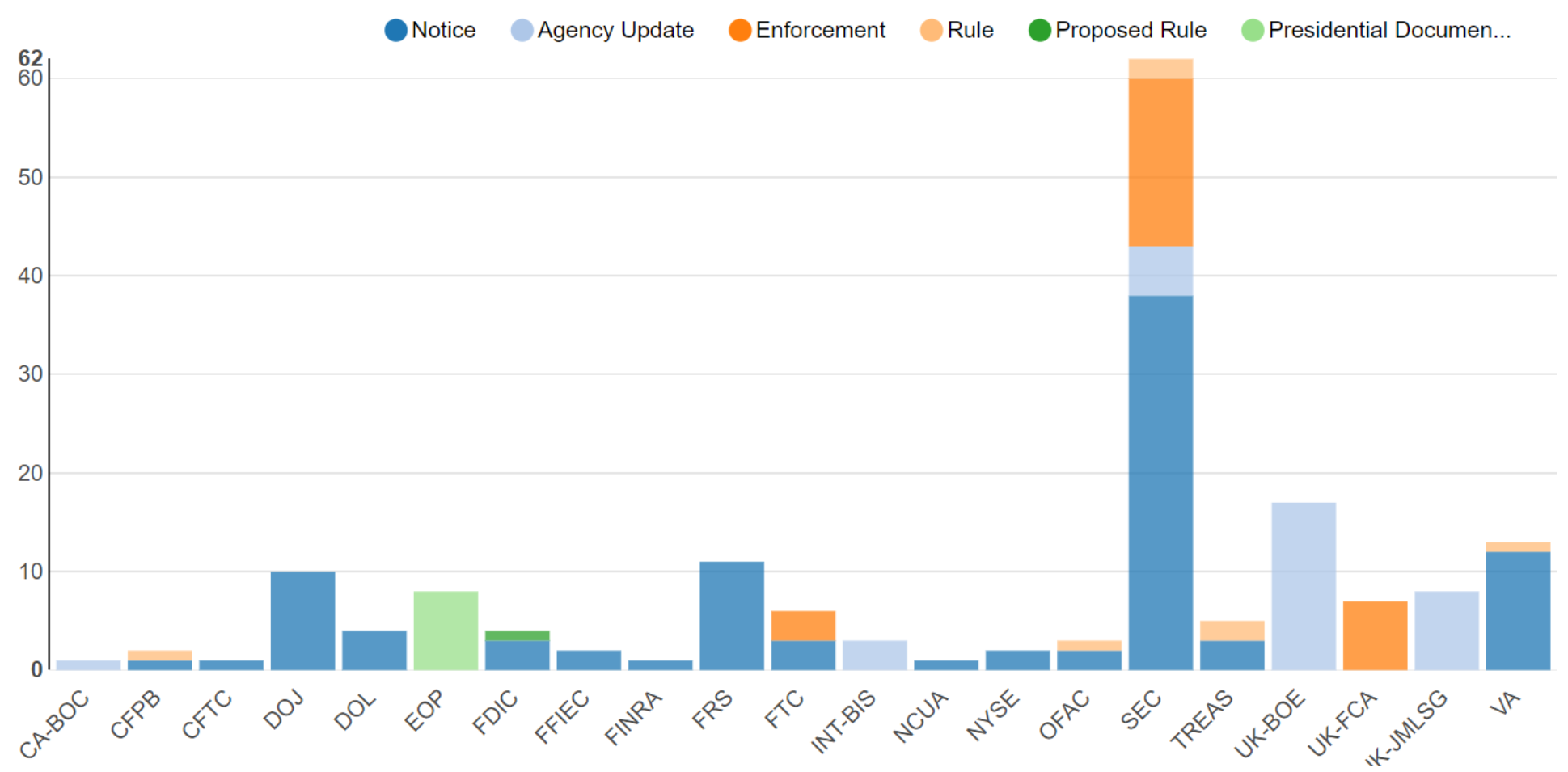Click the 50 tick label on y-axis
The width and height of the screenshot is (1568, 772).
[x=30, y=177]
